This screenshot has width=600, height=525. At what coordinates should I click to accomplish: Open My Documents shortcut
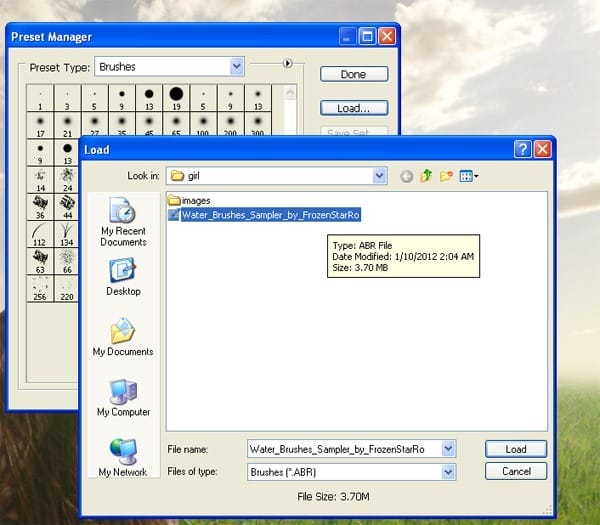pyautogui.click(x=123, y=337)
